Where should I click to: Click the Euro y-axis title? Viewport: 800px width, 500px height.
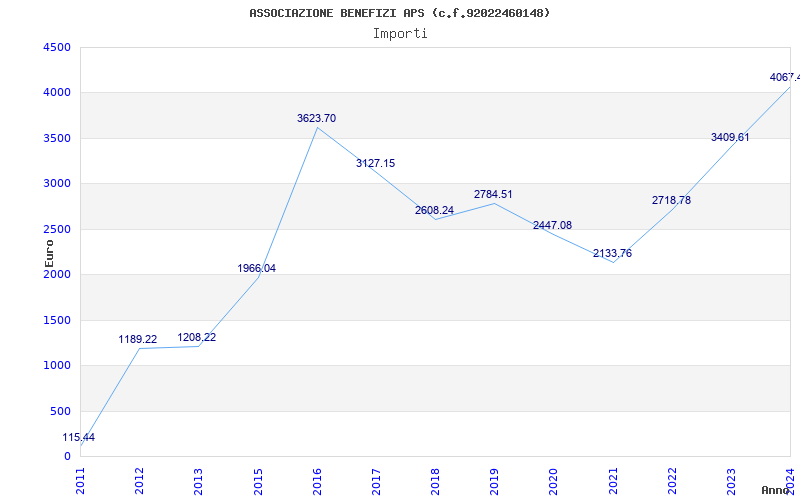point(50,252)
